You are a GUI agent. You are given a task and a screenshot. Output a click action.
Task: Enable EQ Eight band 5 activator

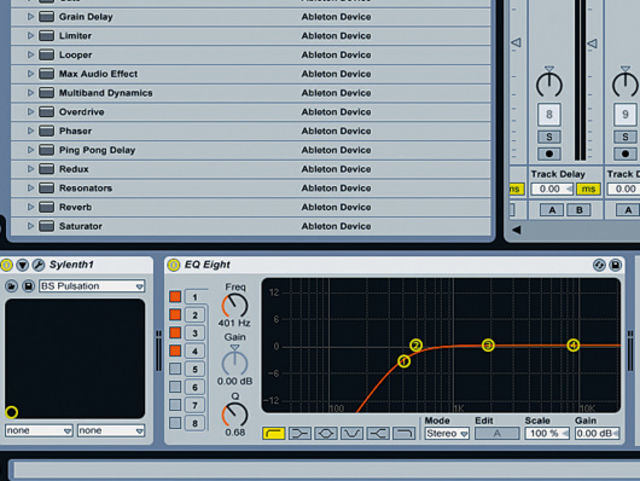coord(176,369)
